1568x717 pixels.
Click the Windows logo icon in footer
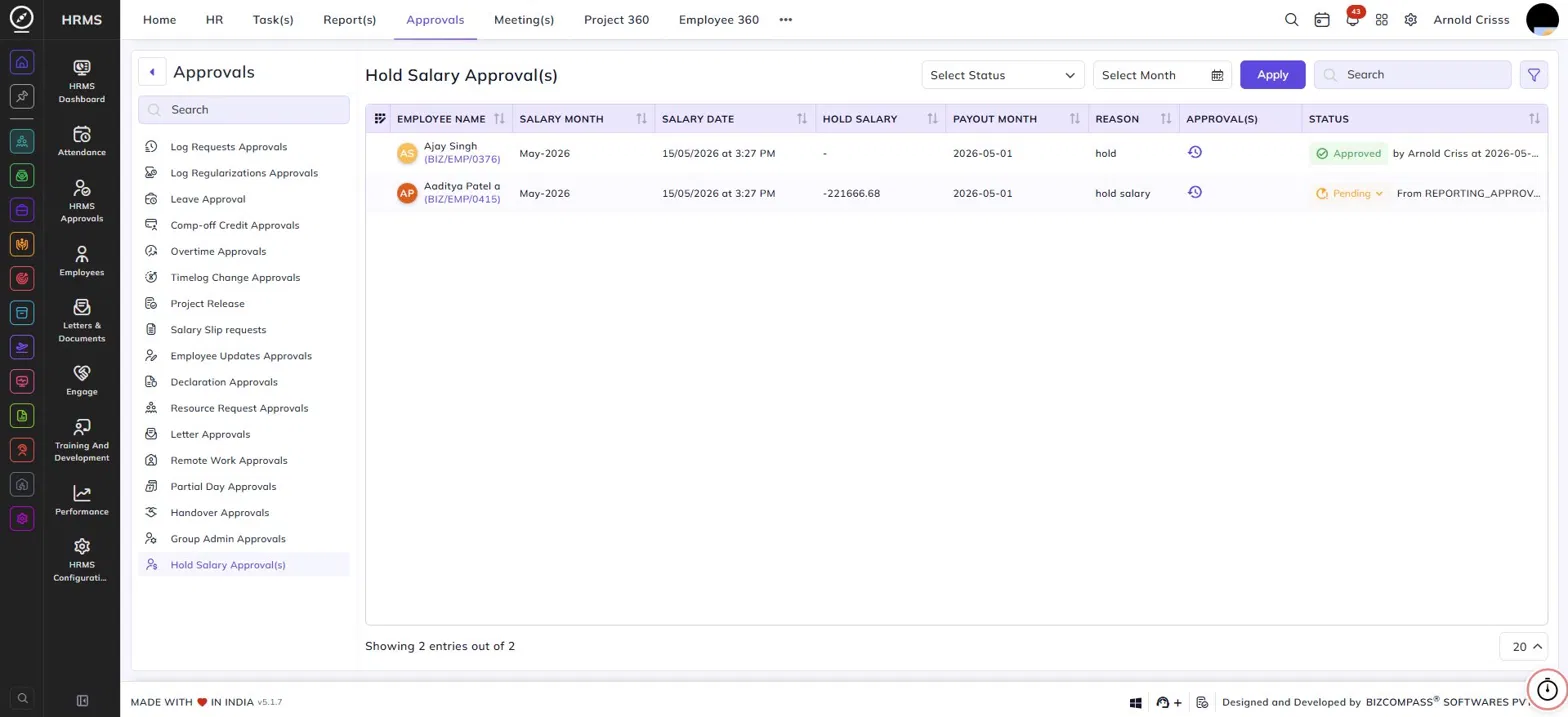(x=1136, y=703)
